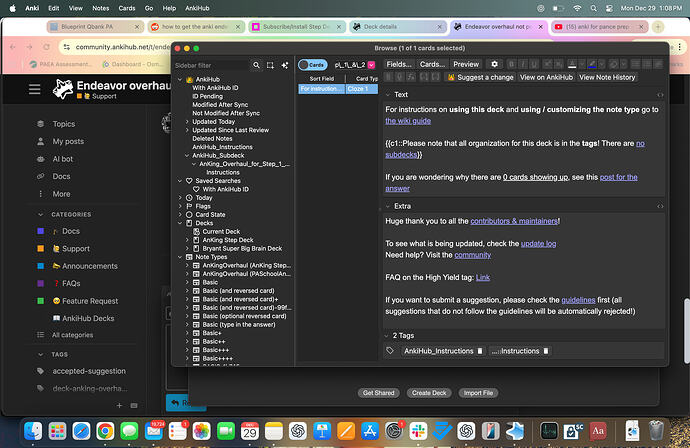Open the text color picker dropdown arrow

(582, 64)
